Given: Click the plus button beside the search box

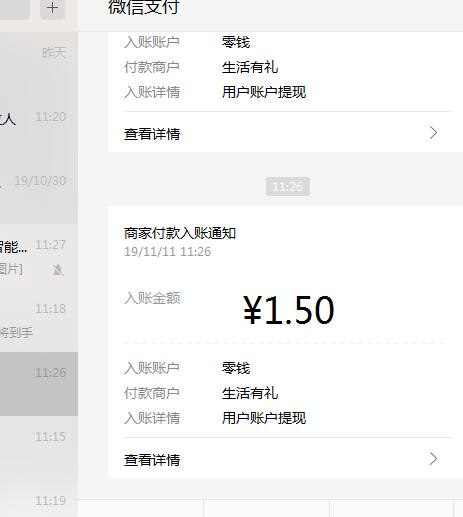Looking at the screenshot, I should pyautogui.click(x=52, y=8).
